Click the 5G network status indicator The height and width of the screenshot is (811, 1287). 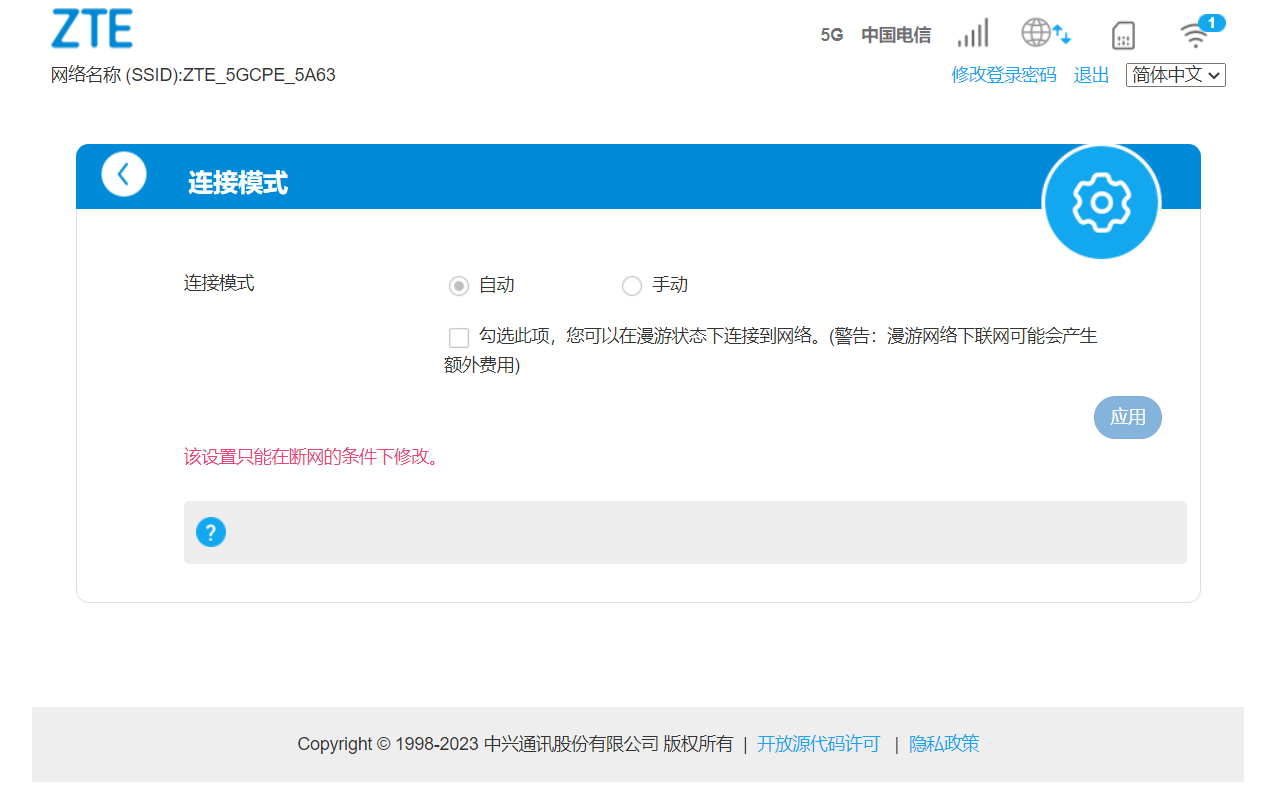click(832, 34)
